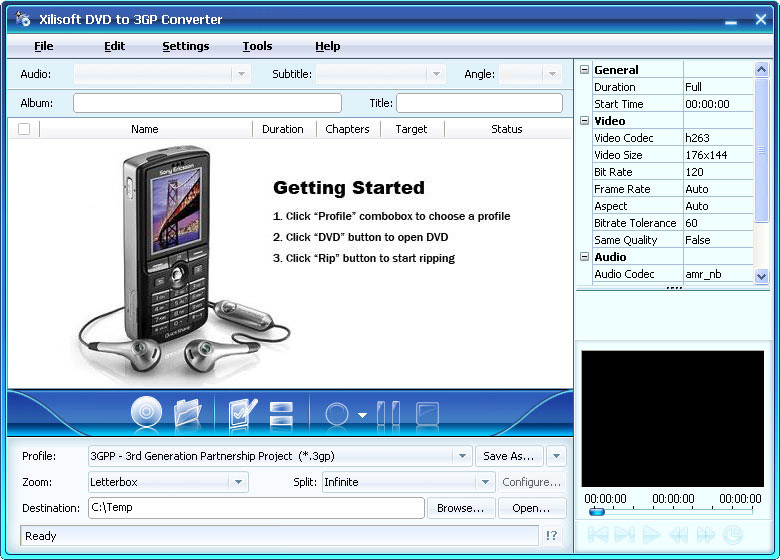The height and width of the screenshot is (560, 780).
Task: Click the Xilisoft application title bar icon
Action: [x=23, y=19]
